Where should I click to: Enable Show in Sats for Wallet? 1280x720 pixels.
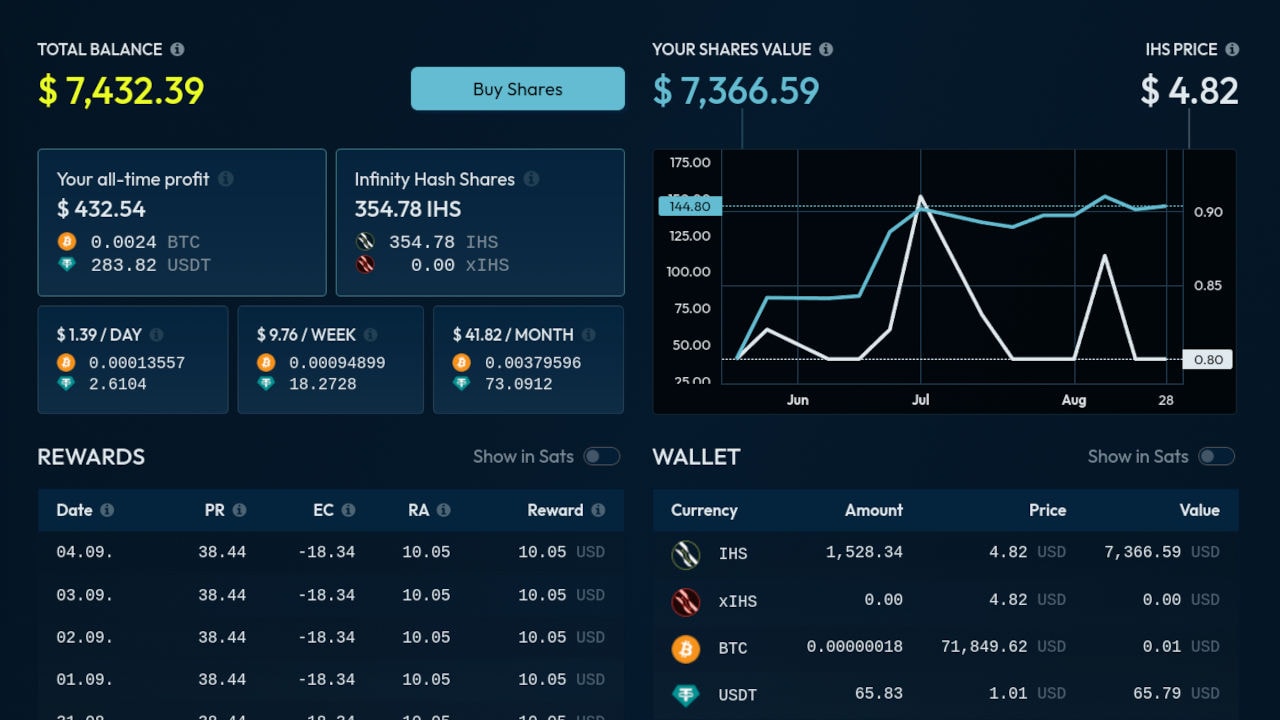pos(1217,457)
